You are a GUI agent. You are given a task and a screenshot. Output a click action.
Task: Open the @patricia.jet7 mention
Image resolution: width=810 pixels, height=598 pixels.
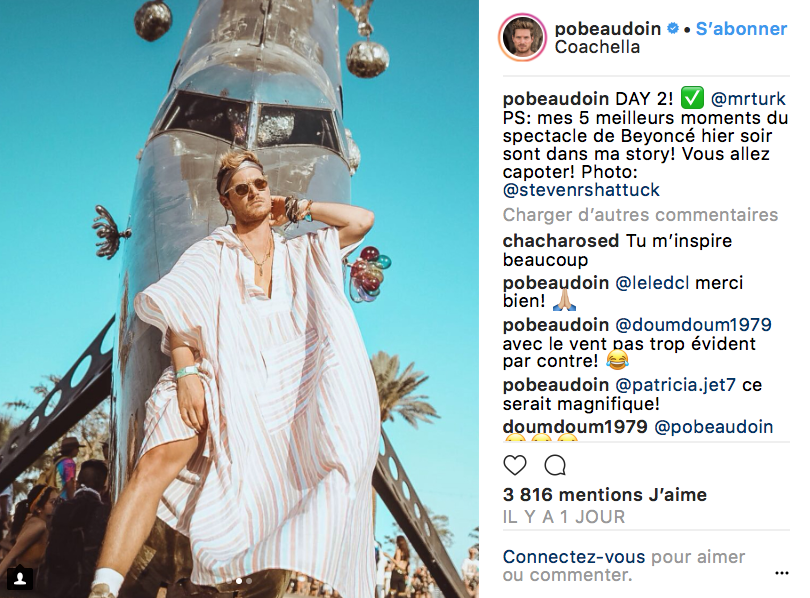point(676,385)
